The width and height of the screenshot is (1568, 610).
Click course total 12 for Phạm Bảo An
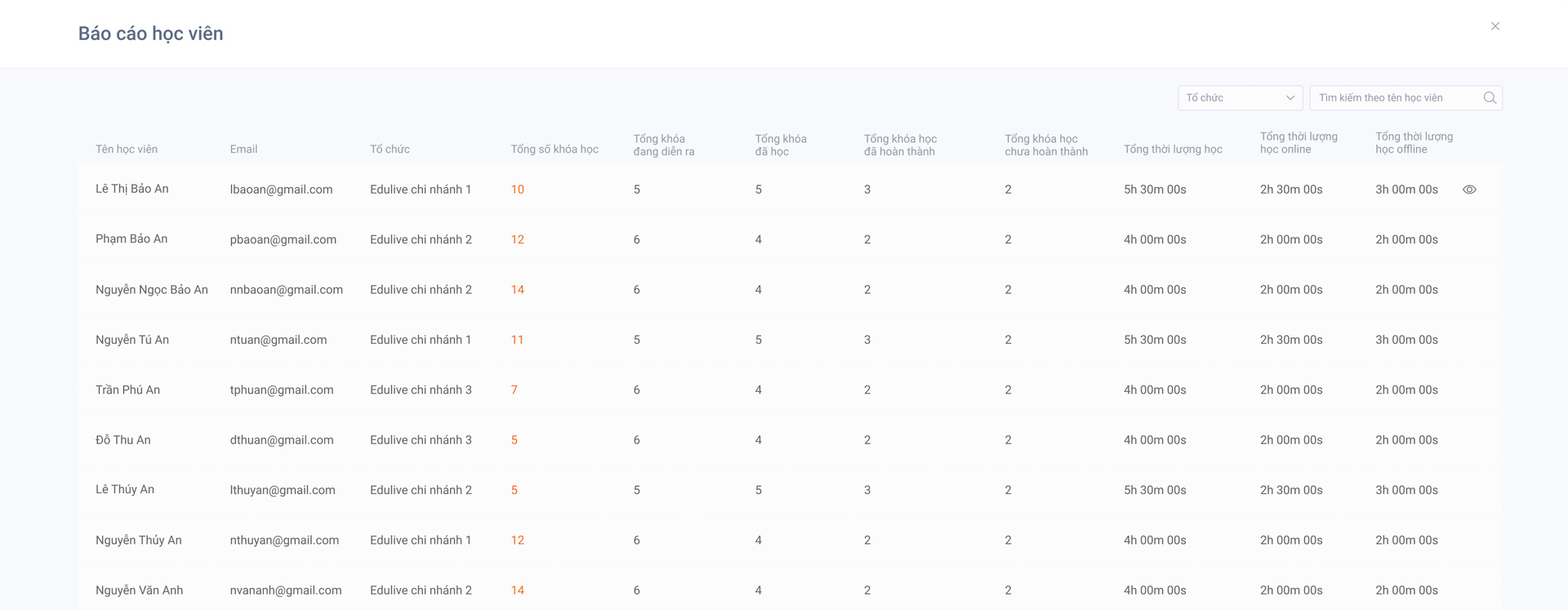(517, 239)
